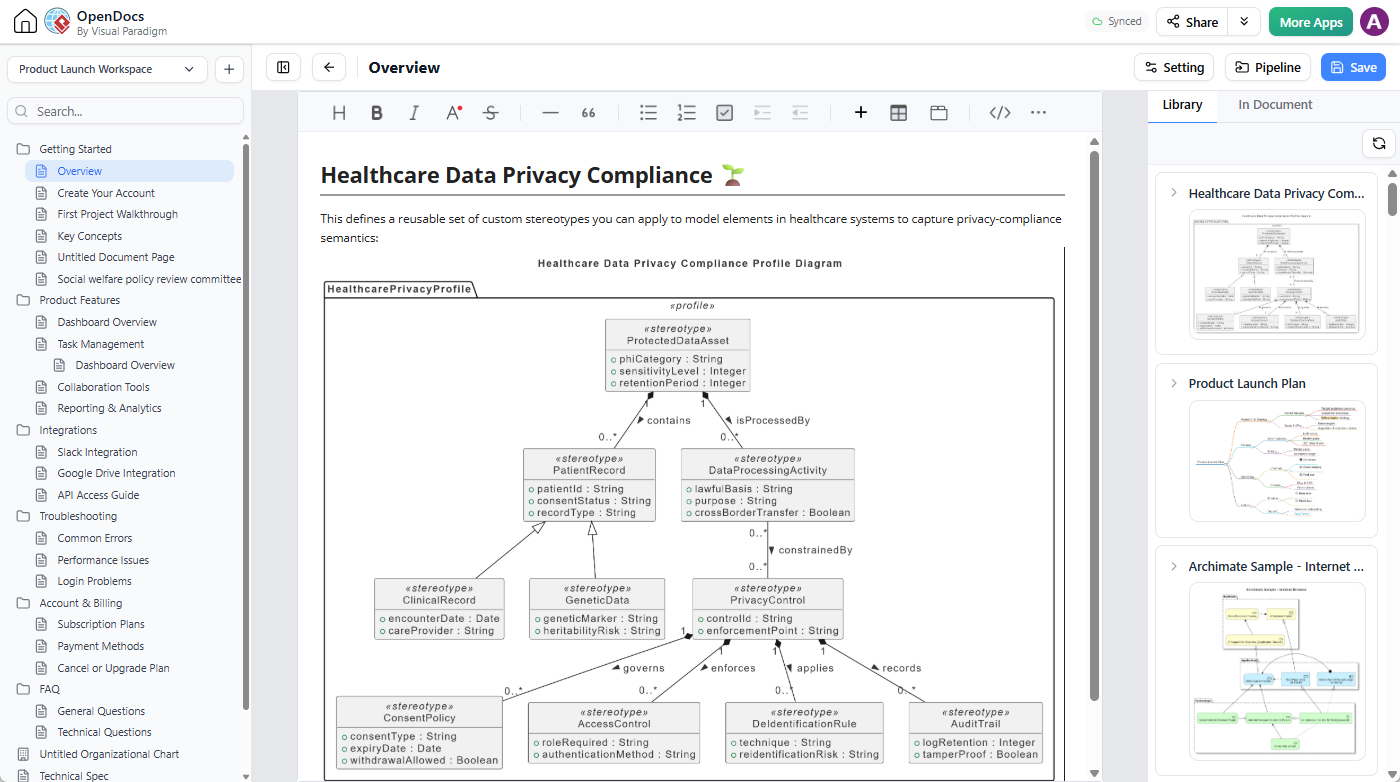Toggle italic formatting

414,113
